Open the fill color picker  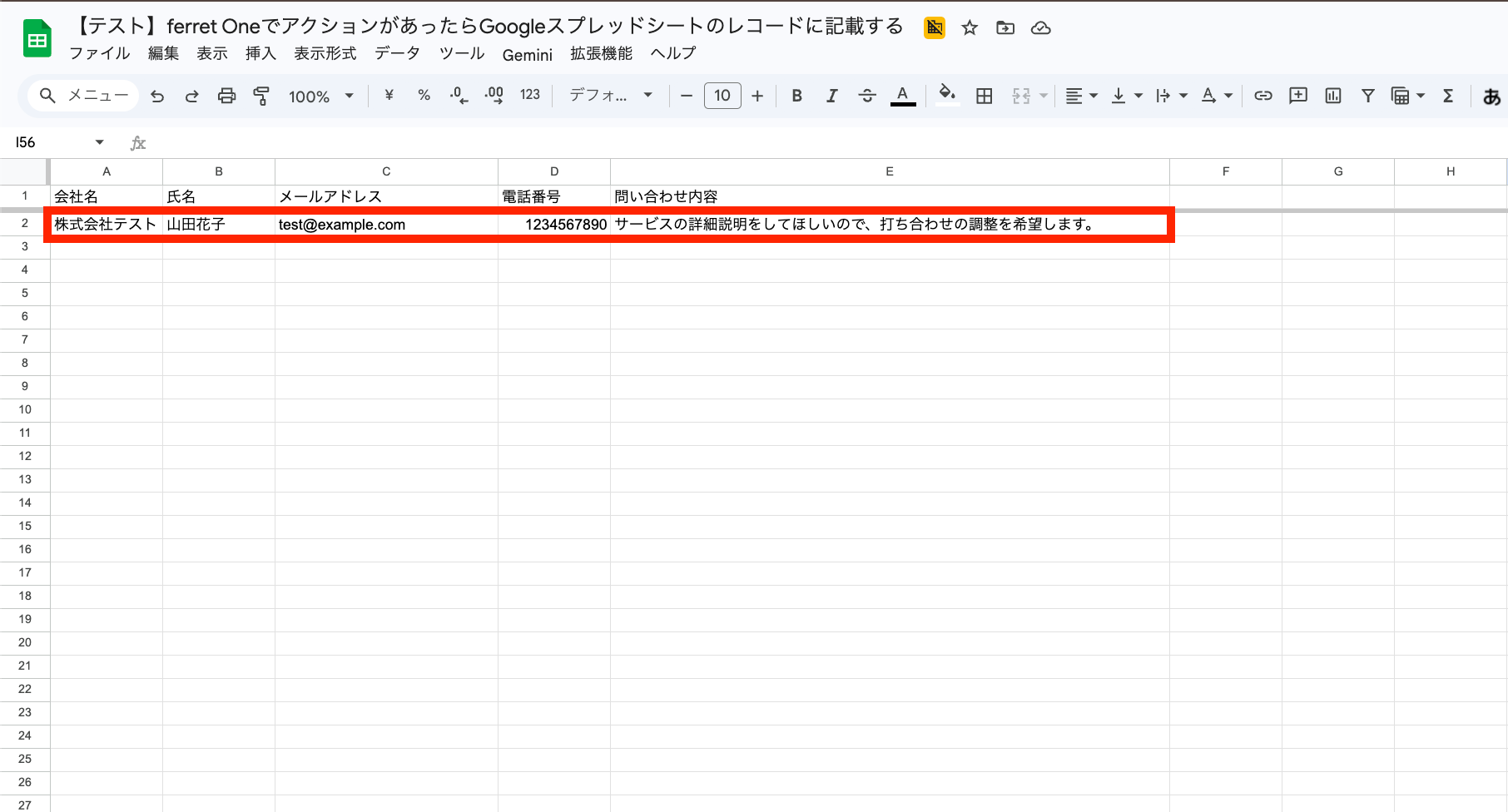point(946,94)
